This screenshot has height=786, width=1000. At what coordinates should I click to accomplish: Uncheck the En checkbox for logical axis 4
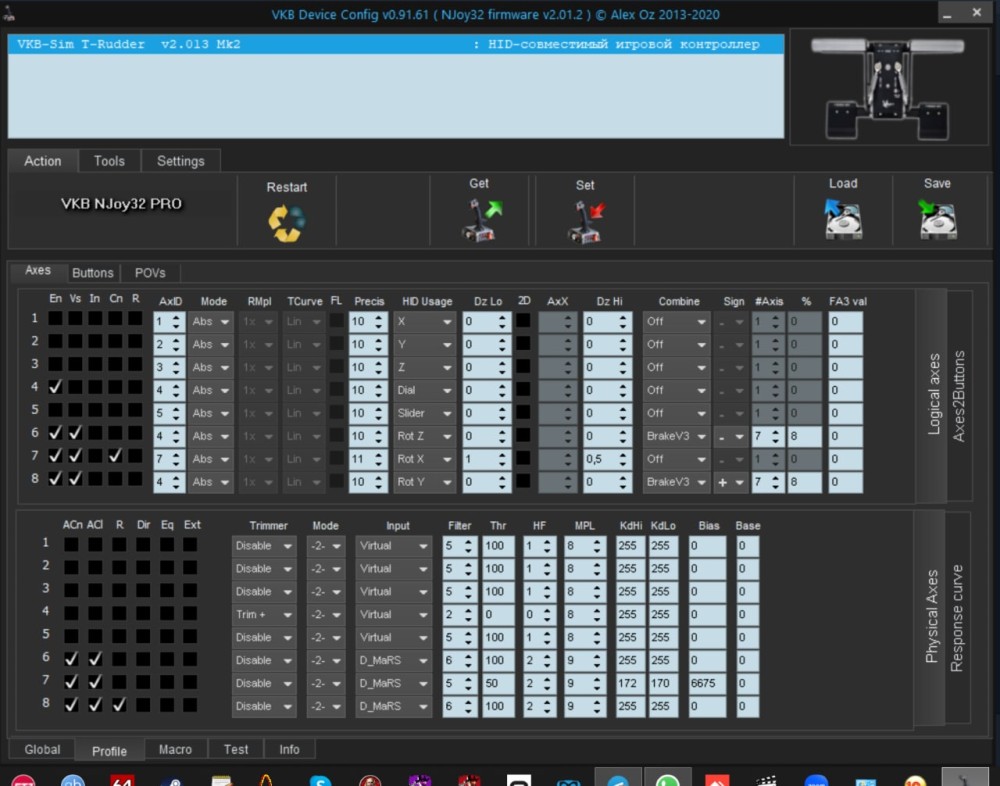tap(56, 387)
